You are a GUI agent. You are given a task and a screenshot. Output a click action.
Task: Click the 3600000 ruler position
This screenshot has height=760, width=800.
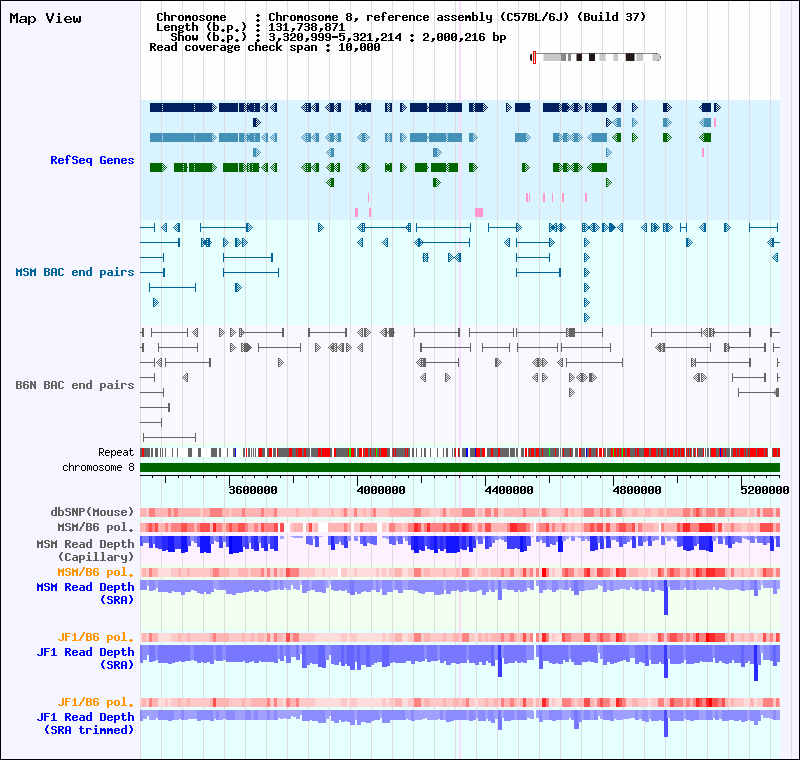[253, 490]
